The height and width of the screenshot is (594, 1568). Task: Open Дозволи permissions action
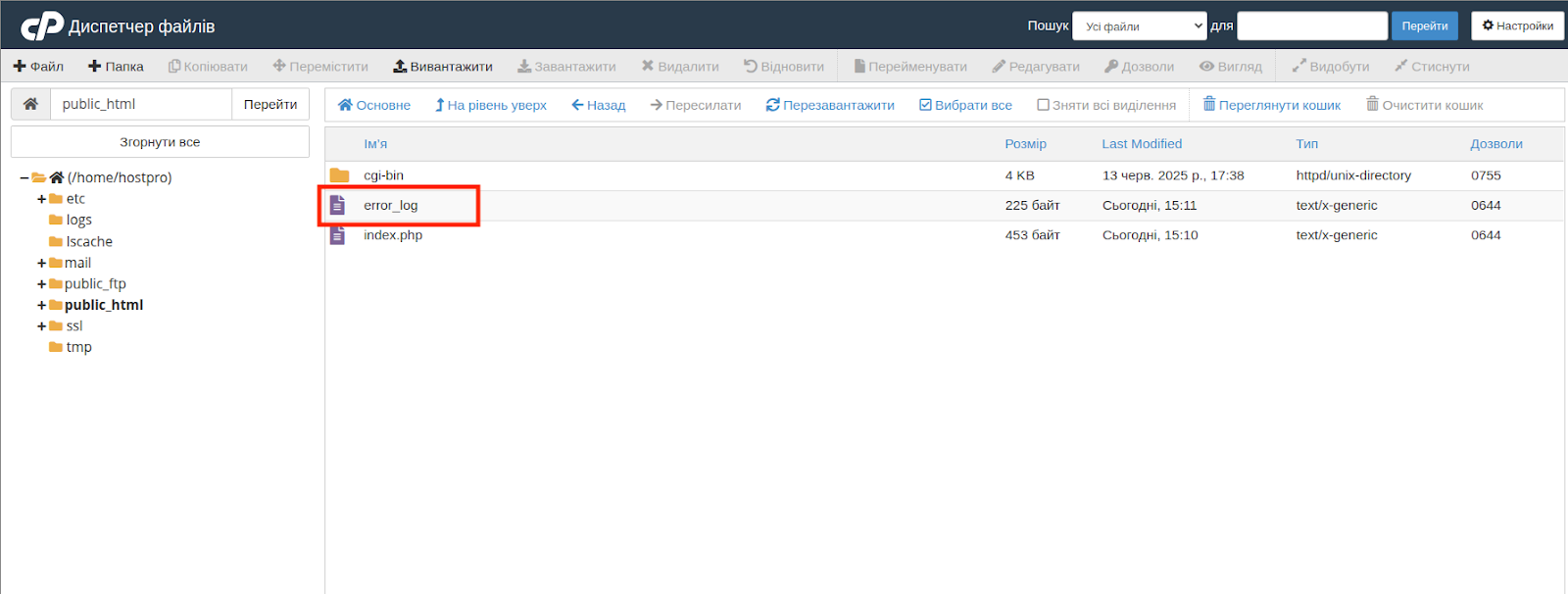coord(1139,66)
